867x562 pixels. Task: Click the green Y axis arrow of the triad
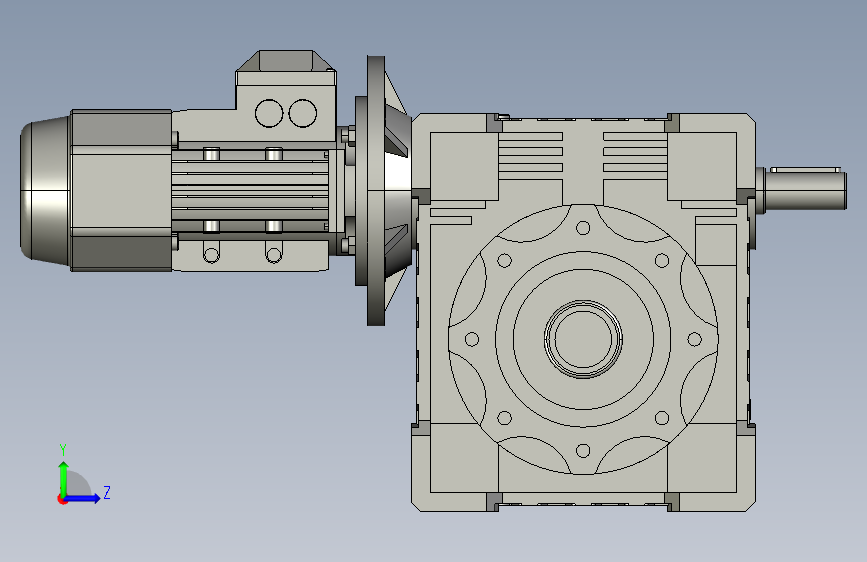pos(64,478)
